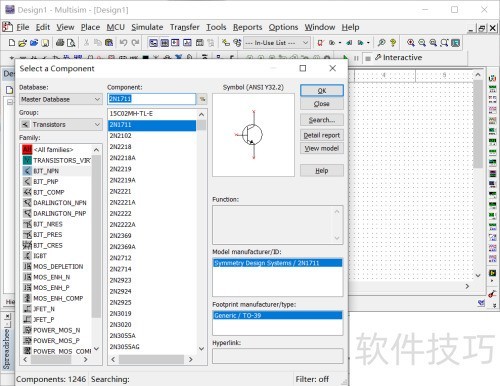
Task: Select component 2N3019 in list
Action: pyautogui.click(x=120, y=314)
